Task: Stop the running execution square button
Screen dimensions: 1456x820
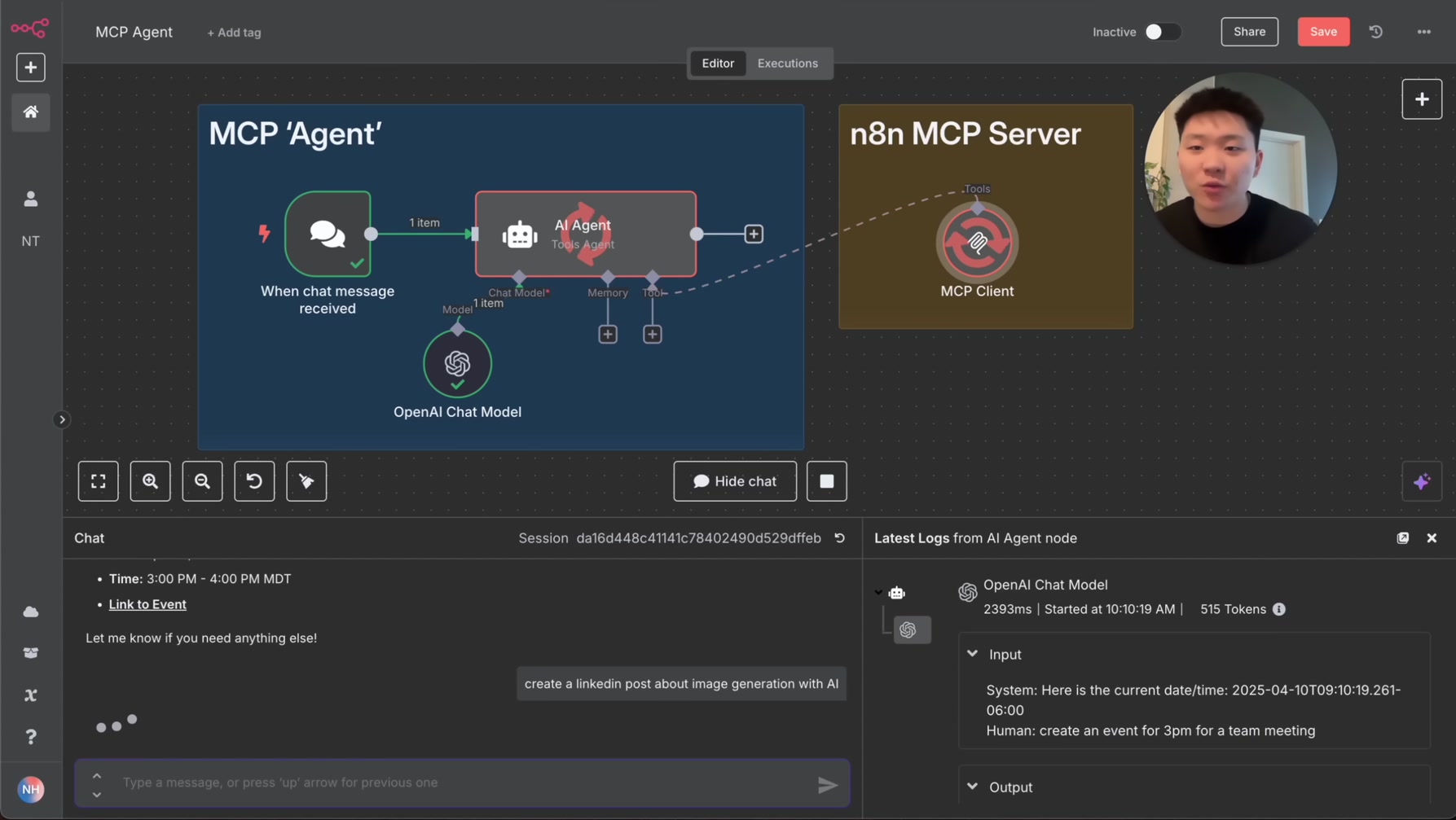Action: tap(826, 481)
